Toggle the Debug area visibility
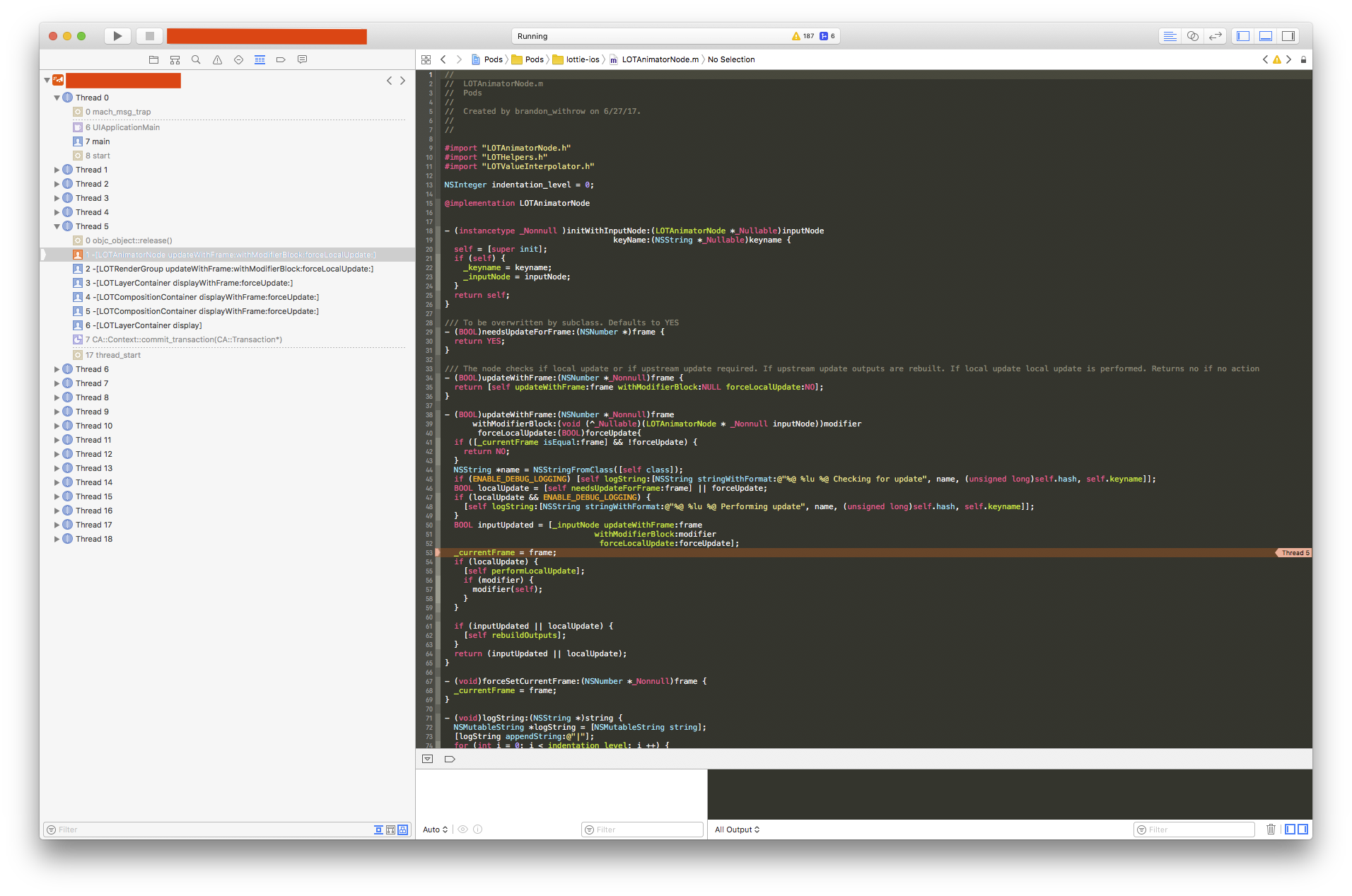1352x896 pixels. [1266, 36]
